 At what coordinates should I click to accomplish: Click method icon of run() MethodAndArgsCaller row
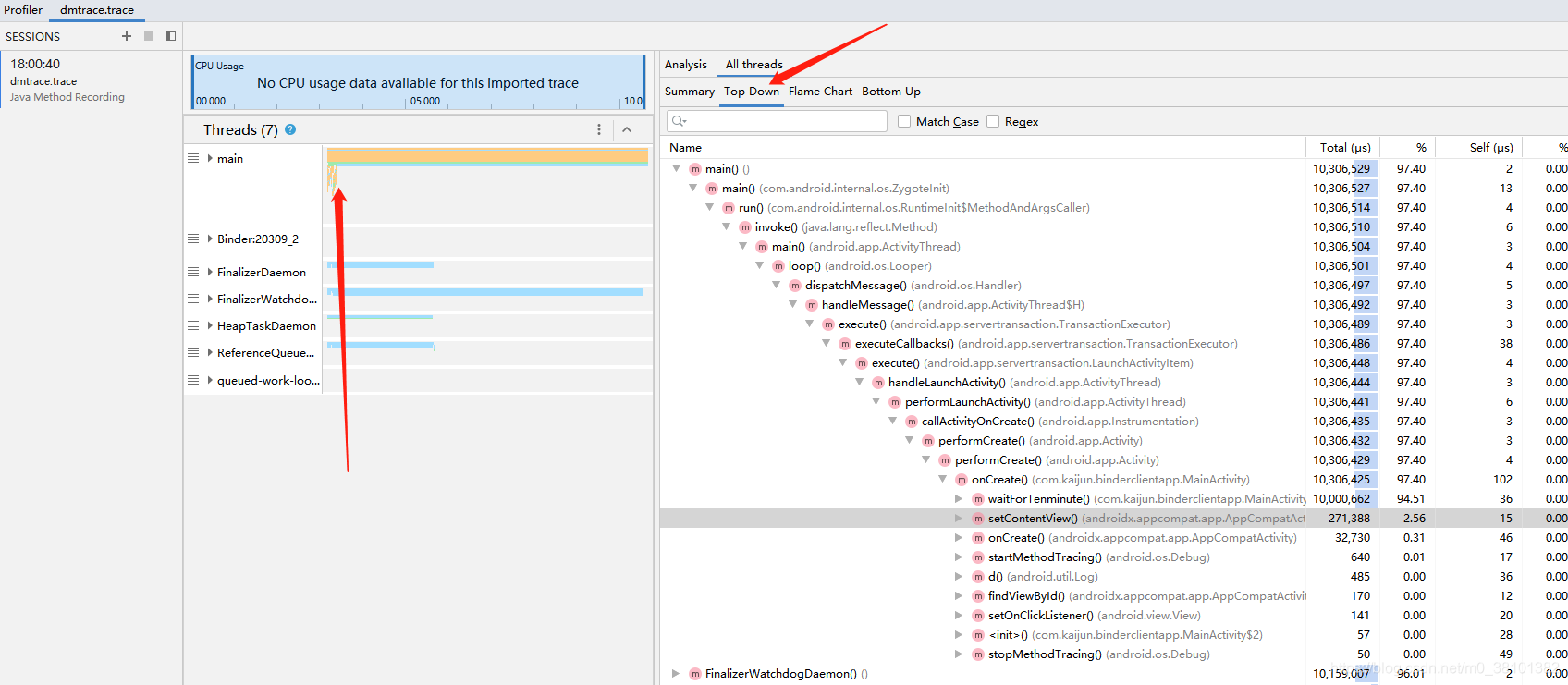click(729, 207)
